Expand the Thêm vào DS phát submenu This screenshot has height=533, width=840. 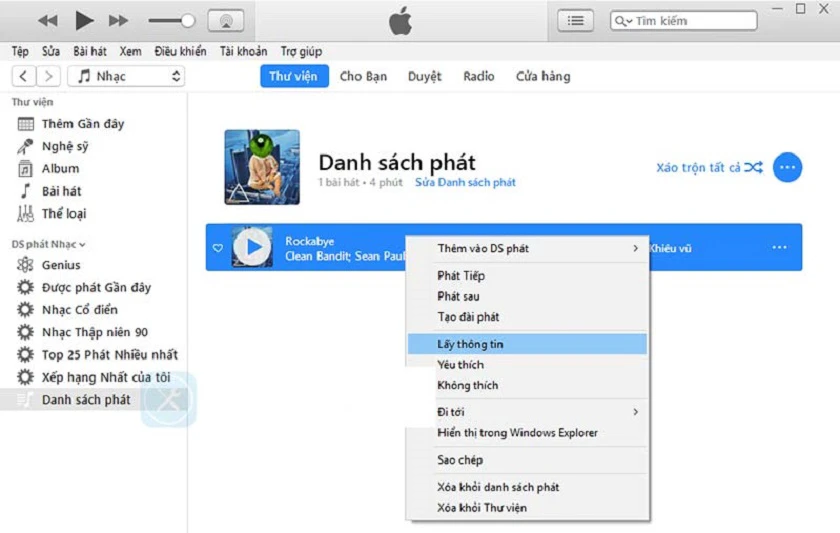tap(527, 248)
